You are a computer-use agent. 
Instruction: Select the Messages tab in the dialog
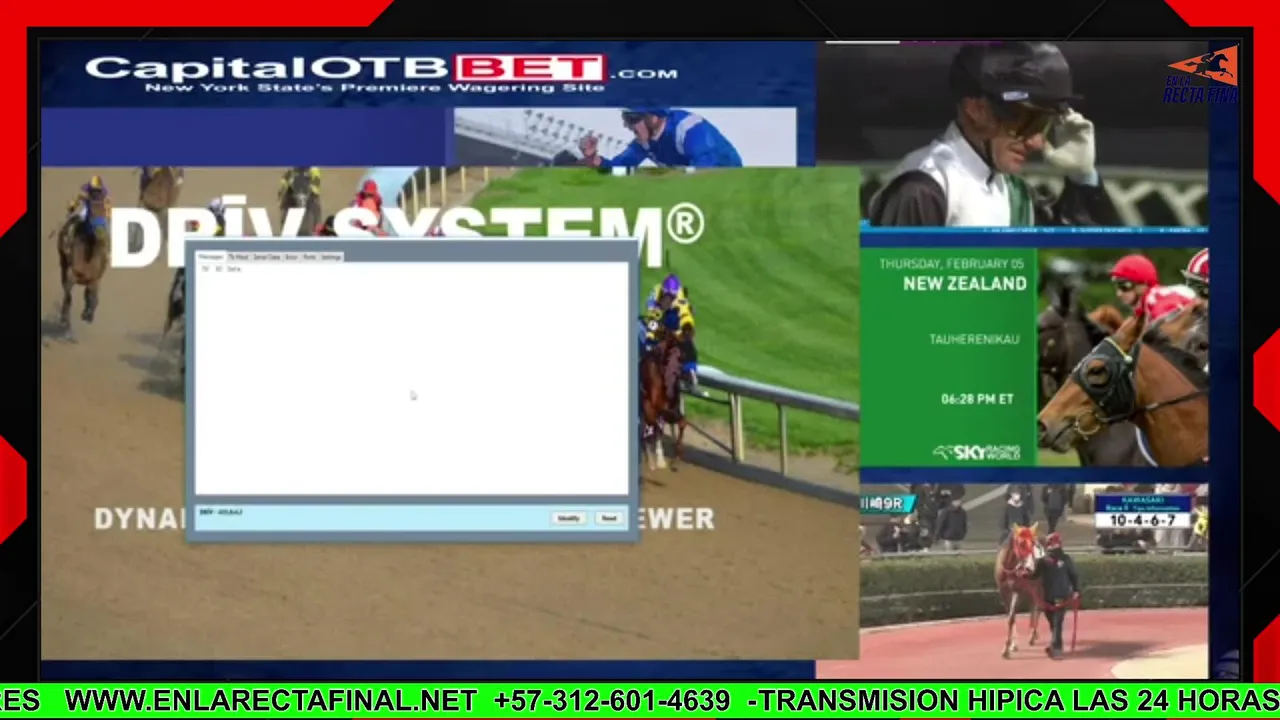click(x=211, y=257)
